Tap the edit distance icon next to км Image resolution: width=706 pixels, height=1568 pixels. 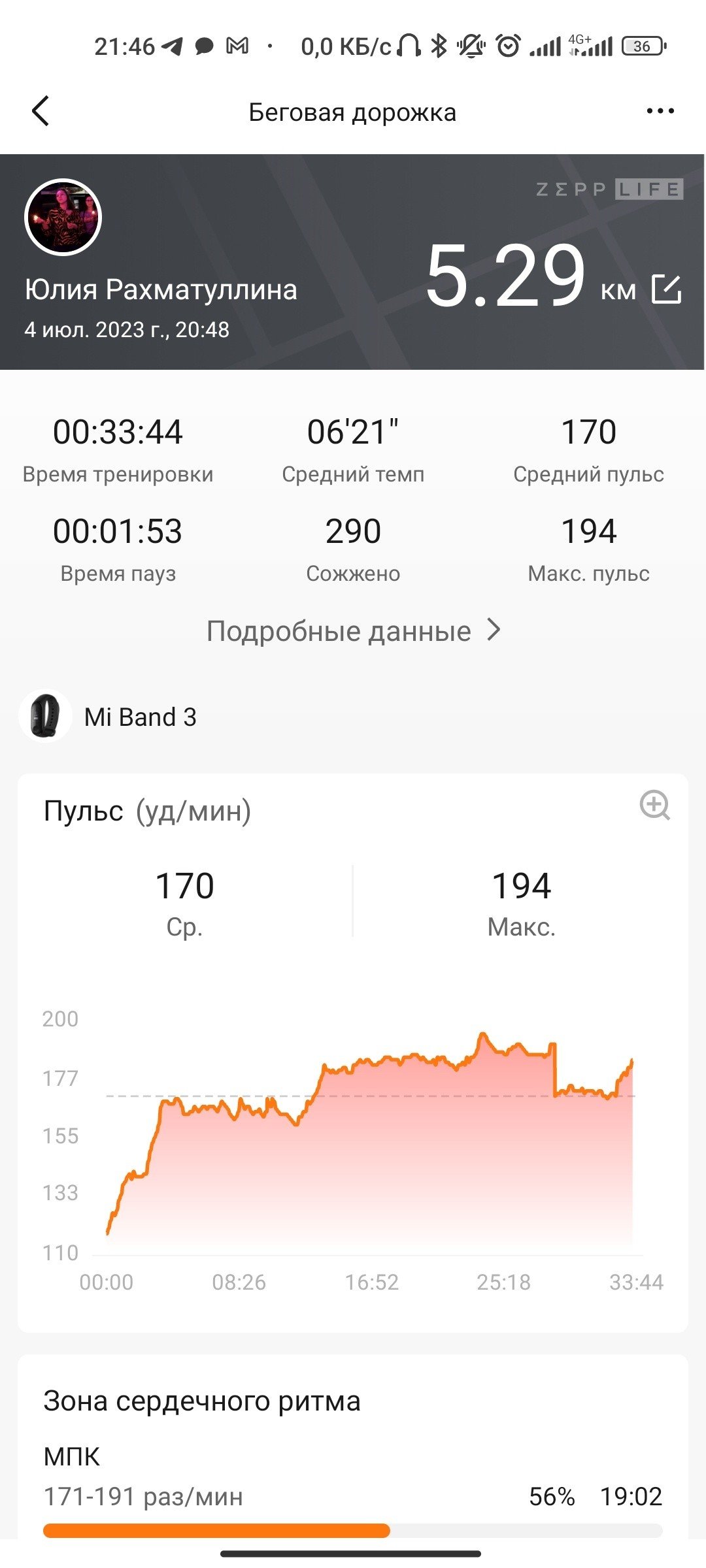667,289
